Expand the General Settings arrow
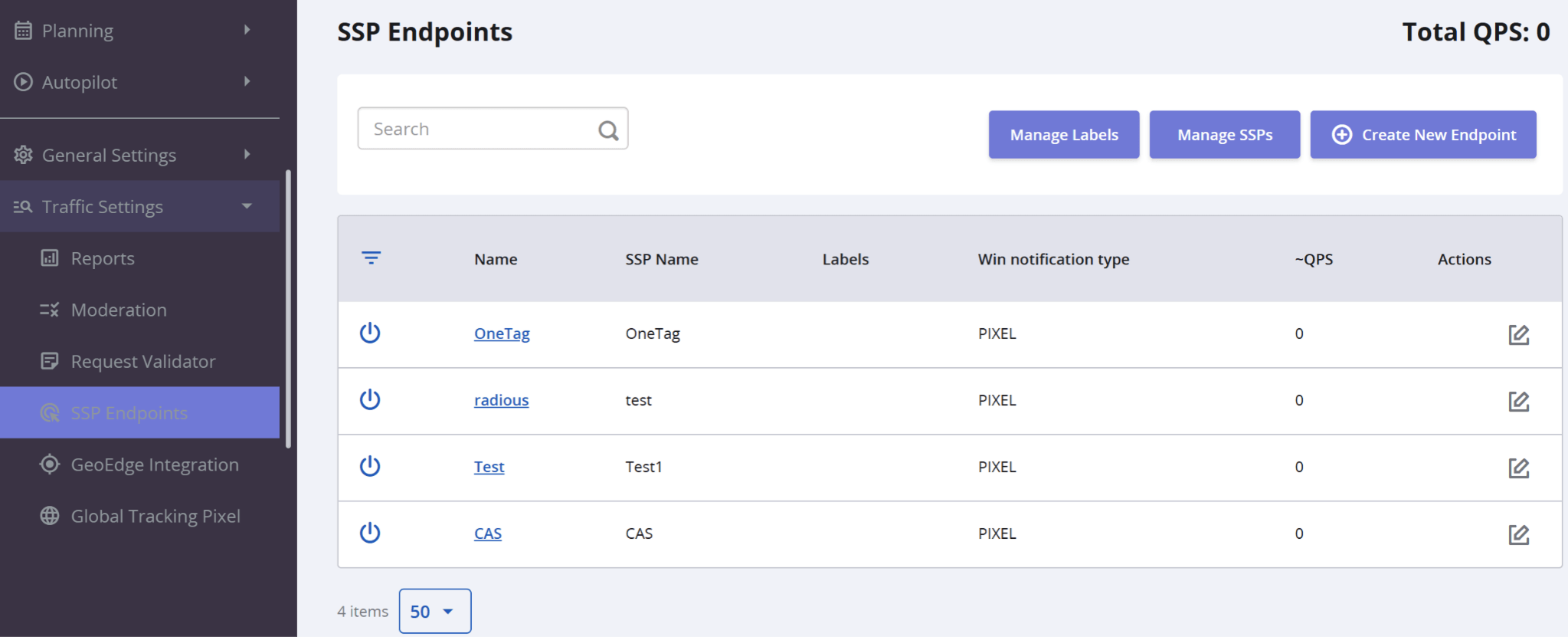1568x637 pixels. pos(247,154)
